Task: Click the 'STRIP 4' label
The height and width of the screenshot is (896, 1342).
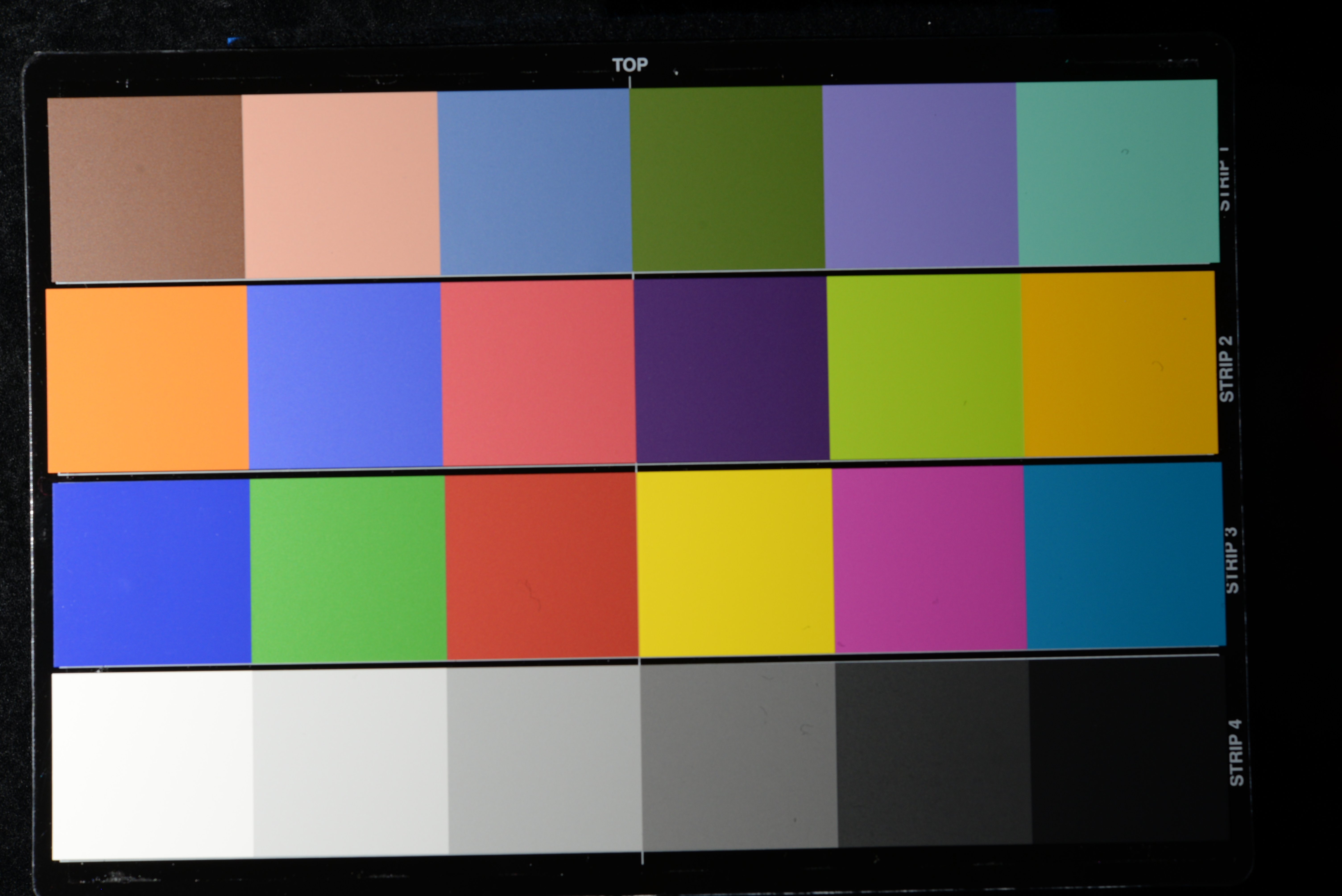Action: [x=1236, y=753]
